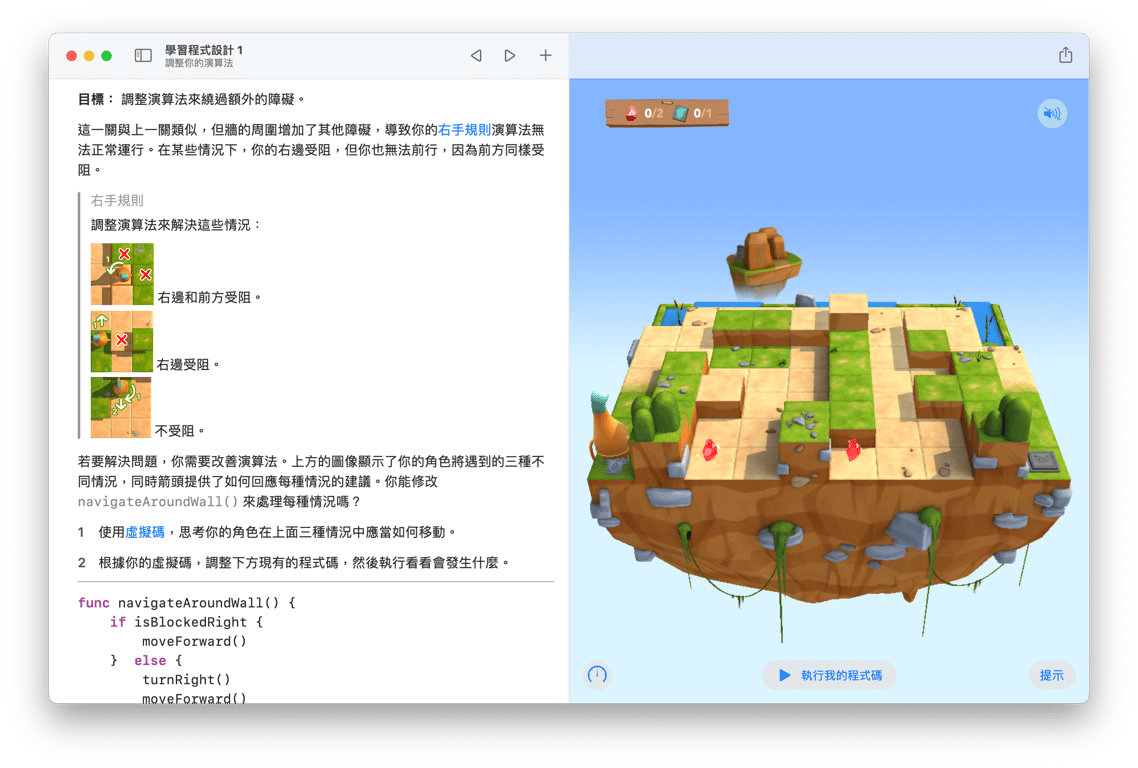
Task: Run the code with 執行我的程式碼 button
Action: [829, 675]
